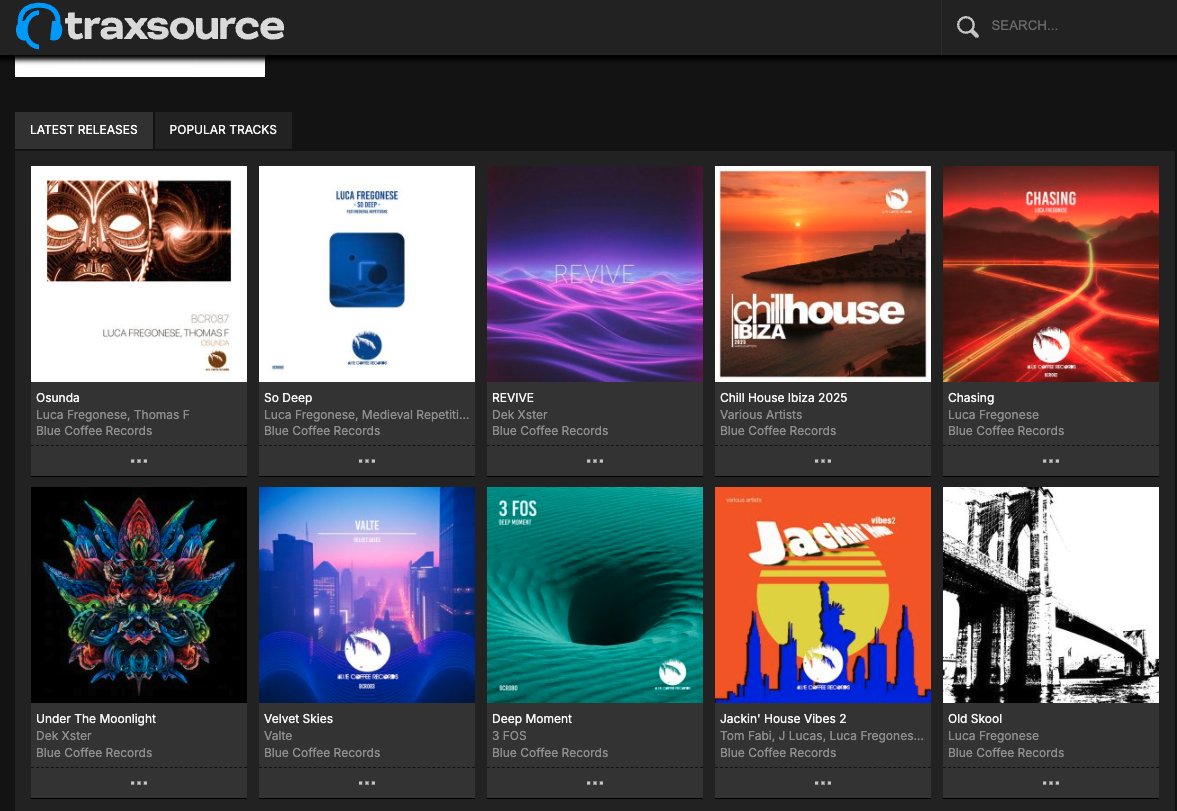Open the Jackin' House Vibes 2 artwork
The image size is (1177, 811).
point(823,595)
